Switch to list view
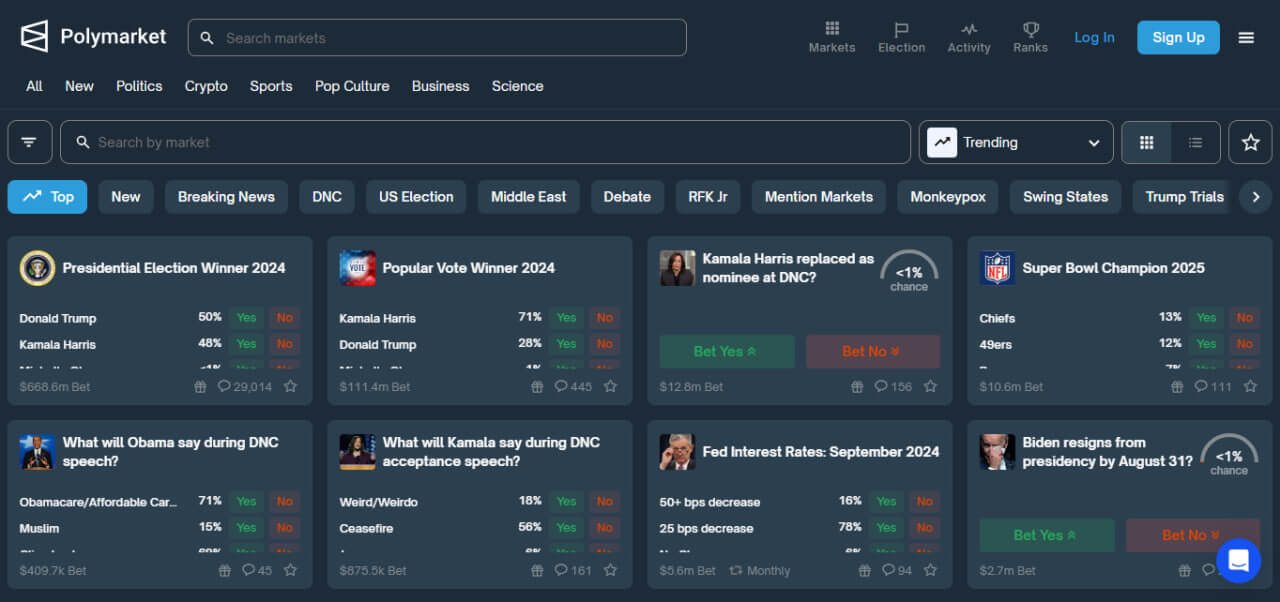The width and height of the screenshot is (1280, 602). pyautogui.click(x=1195, y=142)
